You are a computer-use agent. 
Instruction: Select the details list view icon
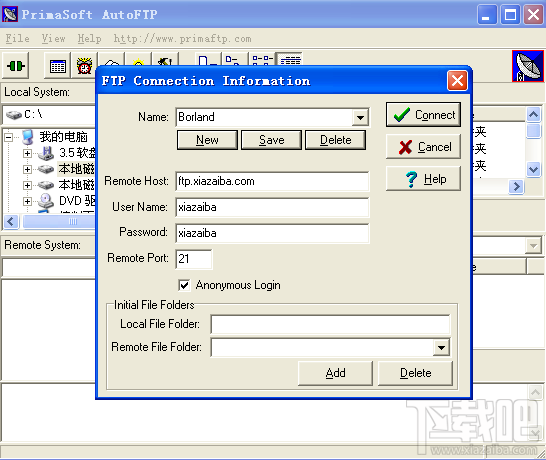(x=290, y=60)
